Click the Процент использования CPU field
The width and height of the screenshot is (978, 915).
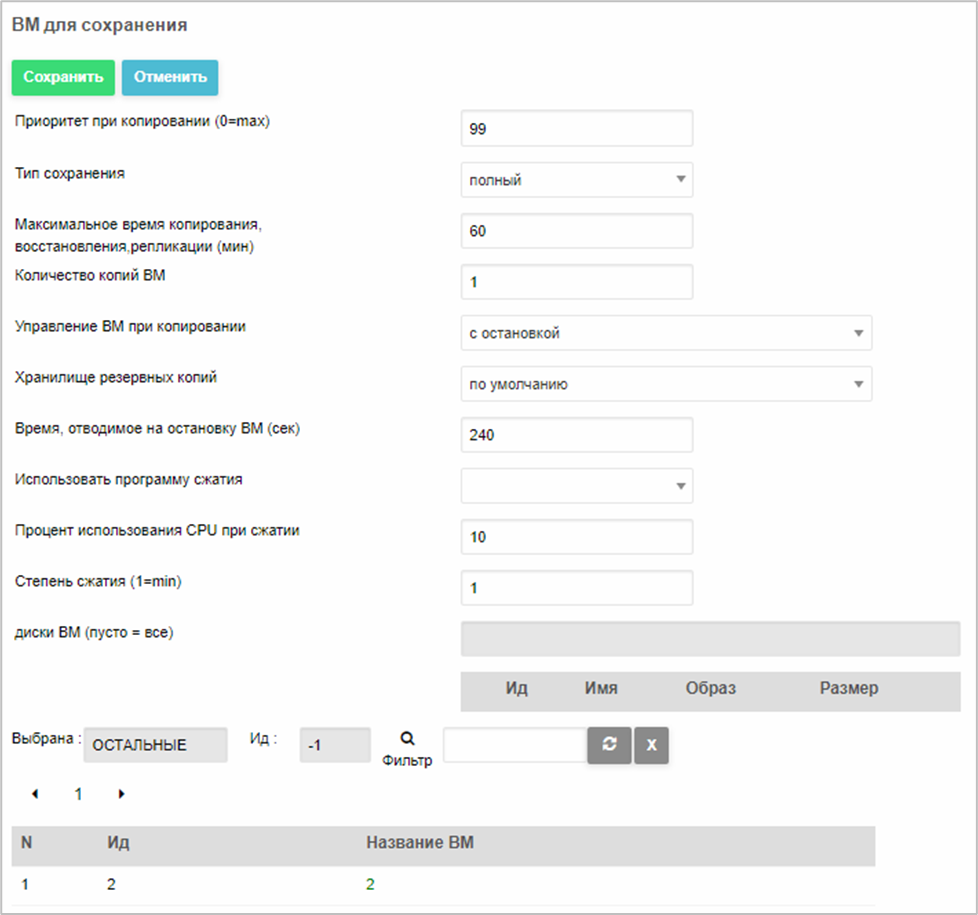tap(577, 537)
